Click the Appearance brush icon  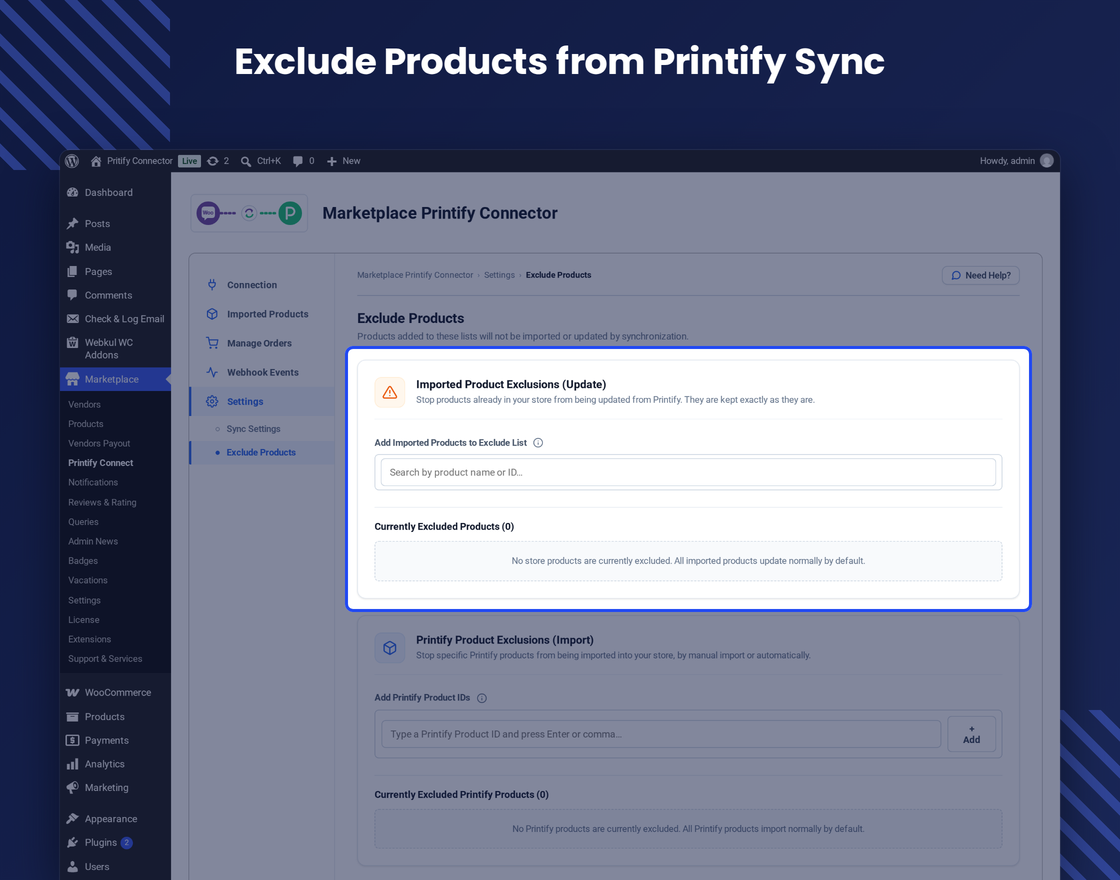tap(72, 819)
